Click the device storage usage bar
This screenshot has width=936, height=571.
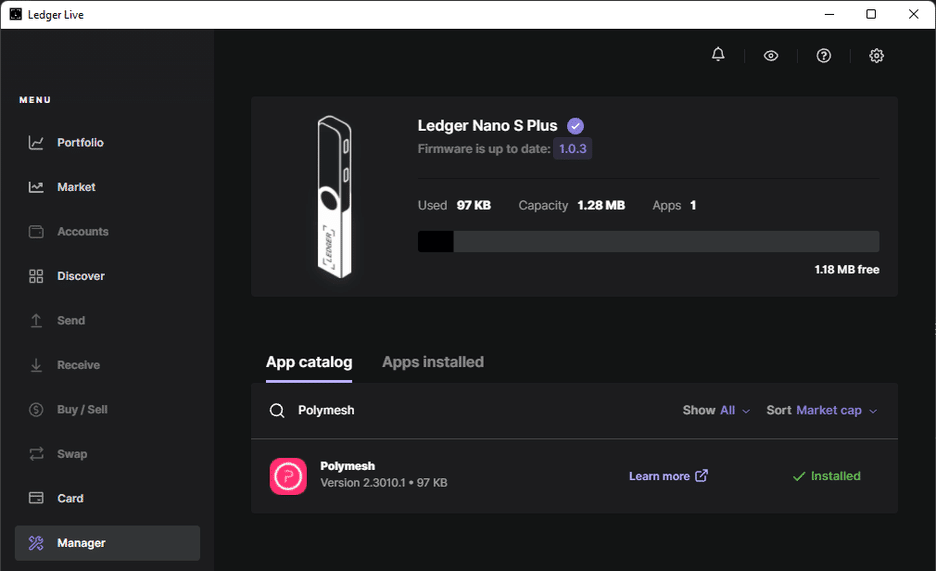click(648, 241)
